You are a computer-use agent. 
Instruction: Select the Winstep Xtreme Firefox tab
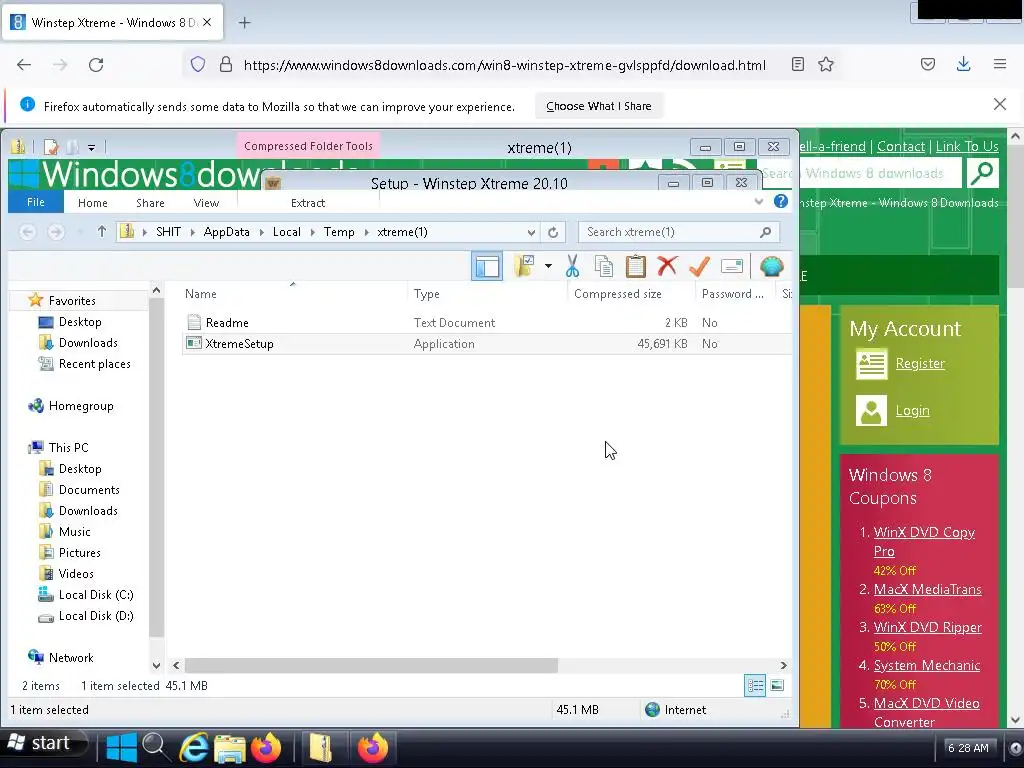(x=112, y=22)
